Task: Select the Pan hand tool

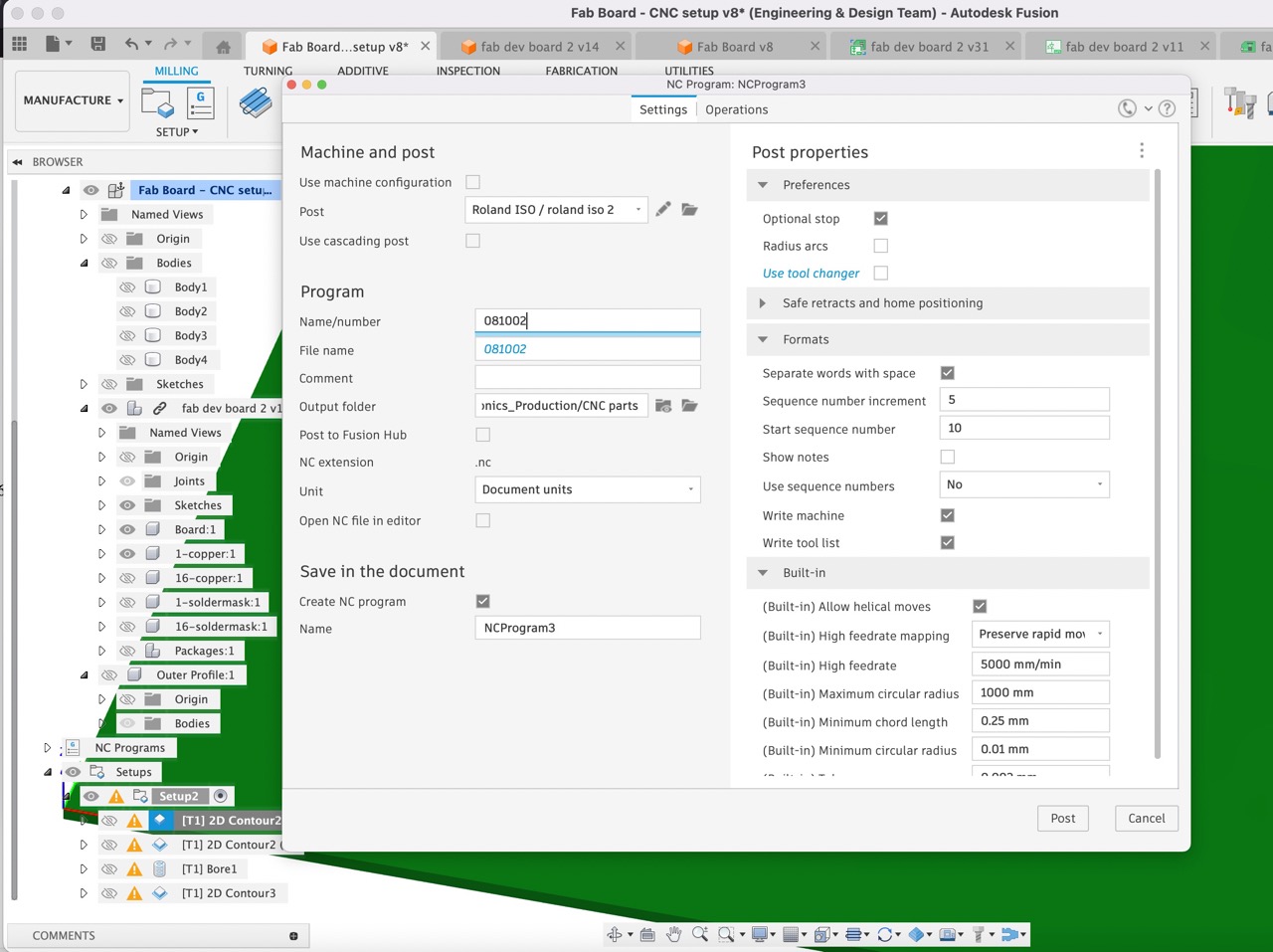Action: tap(674, 934)
